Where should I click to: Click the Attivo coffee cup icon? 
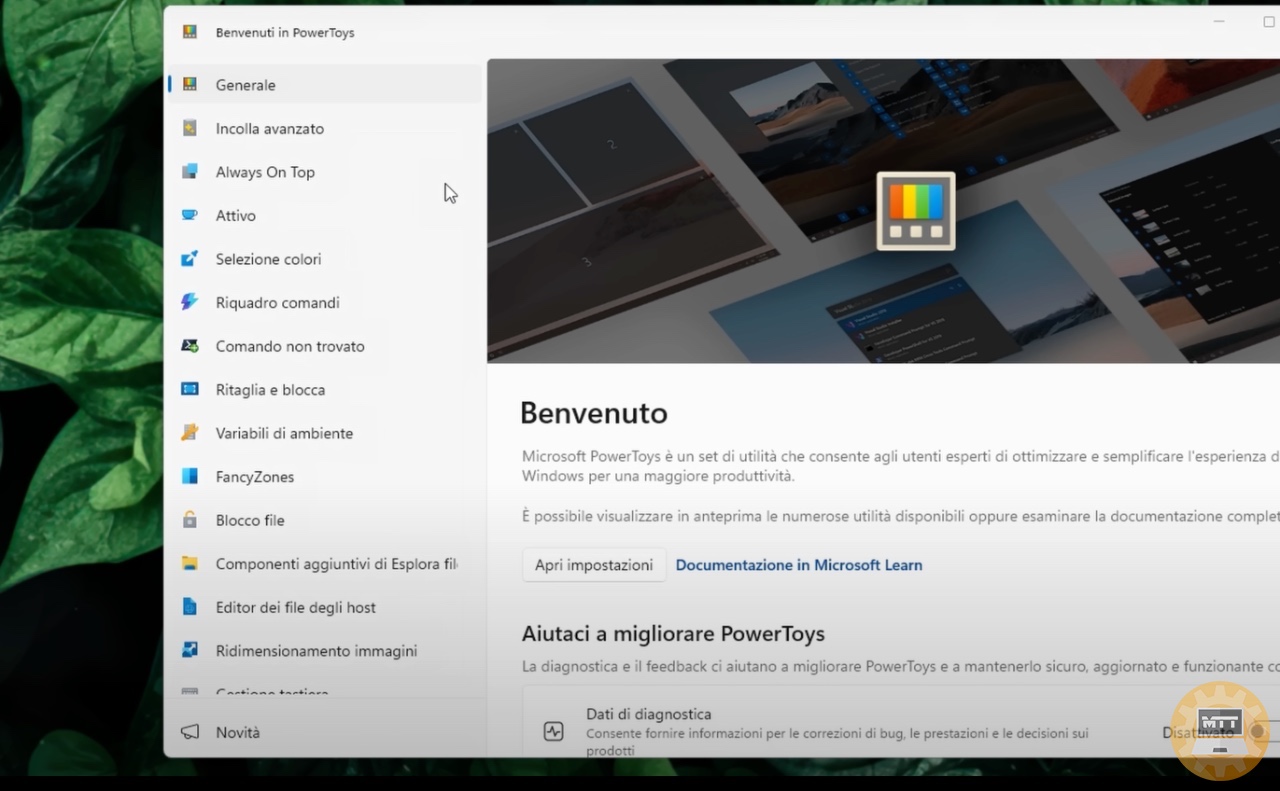tap(190, 215)
